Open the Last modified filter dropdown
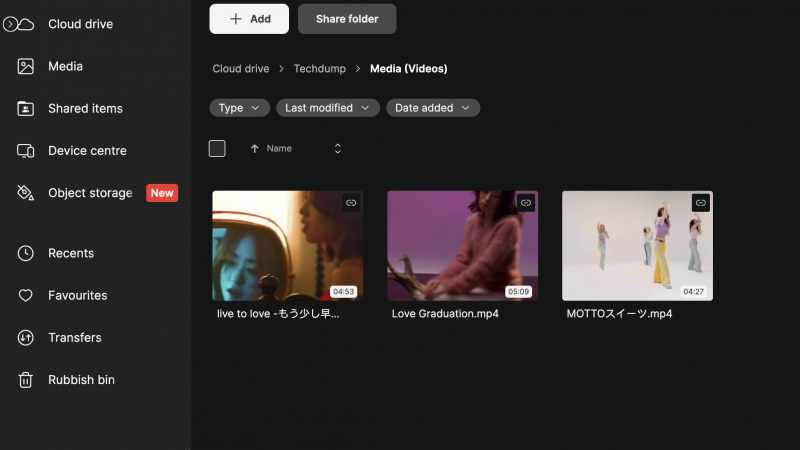Image resolution: width=800 pixels, height=450 pixels. [328, 108]
